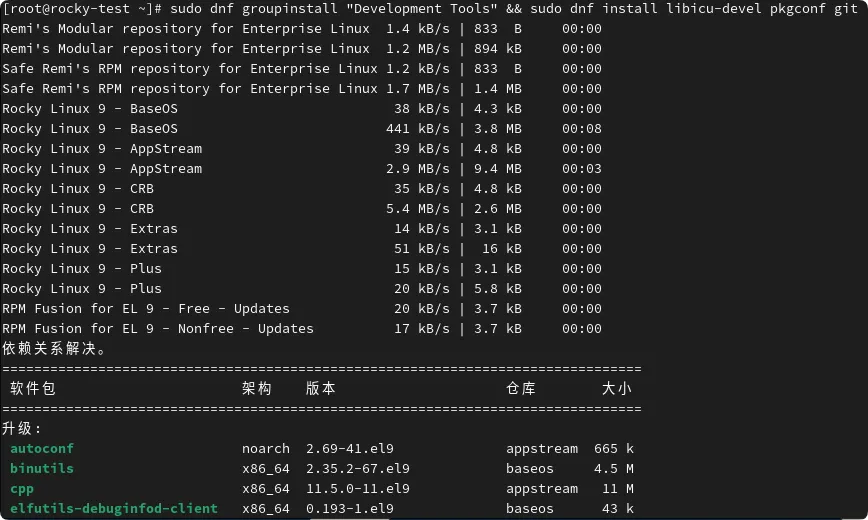Click the 依赖关系解决 status line
The height and width of the screenshot is (520, 868).
point(53,348)
